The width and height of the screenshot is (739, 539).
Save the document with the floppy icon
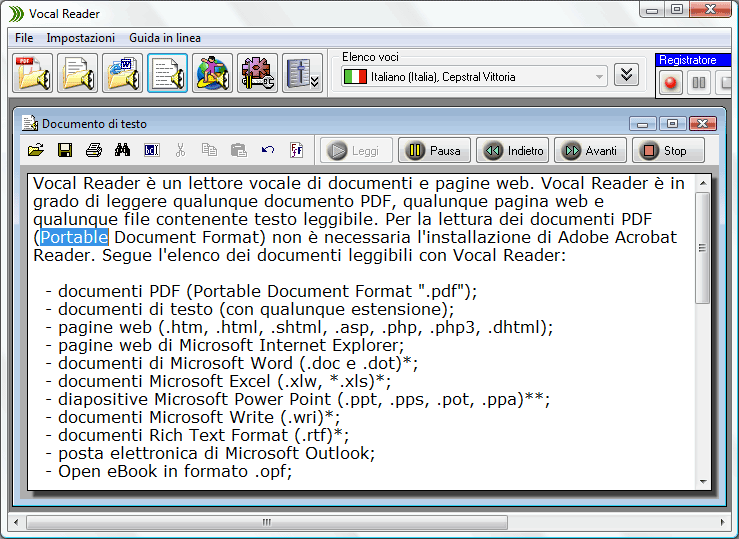pos(65,150)
